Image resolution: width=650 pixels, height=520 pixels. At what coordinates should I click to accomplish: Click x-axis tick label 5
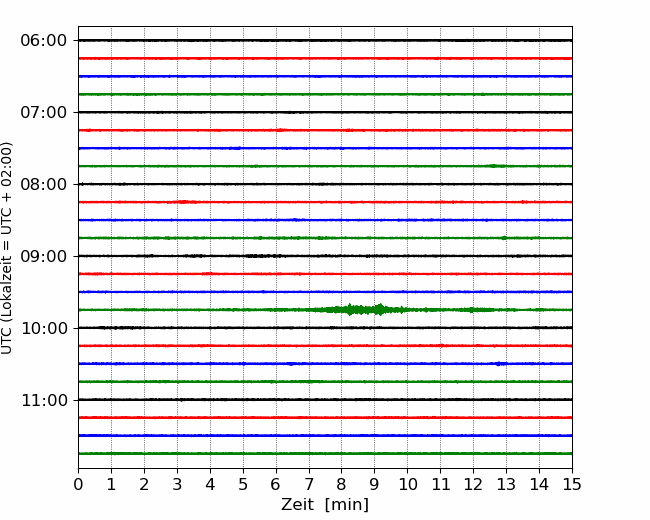pos(243,484)
